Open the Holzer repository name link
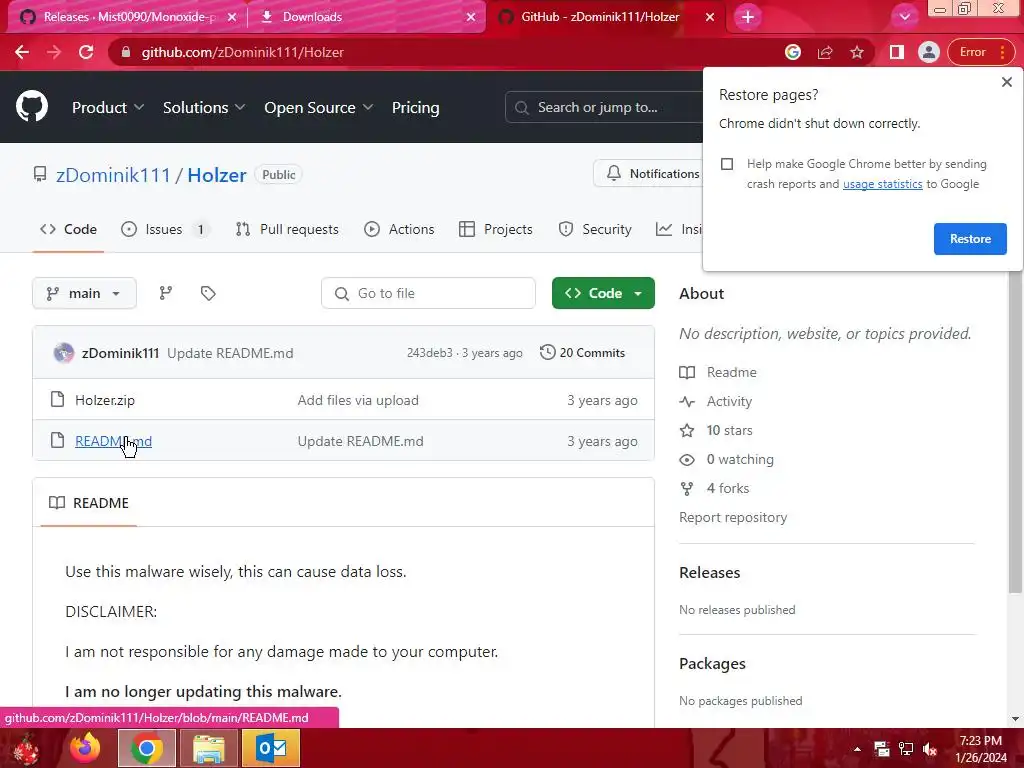This screenshot has height=768, width=1024. [x=217, y=175]
